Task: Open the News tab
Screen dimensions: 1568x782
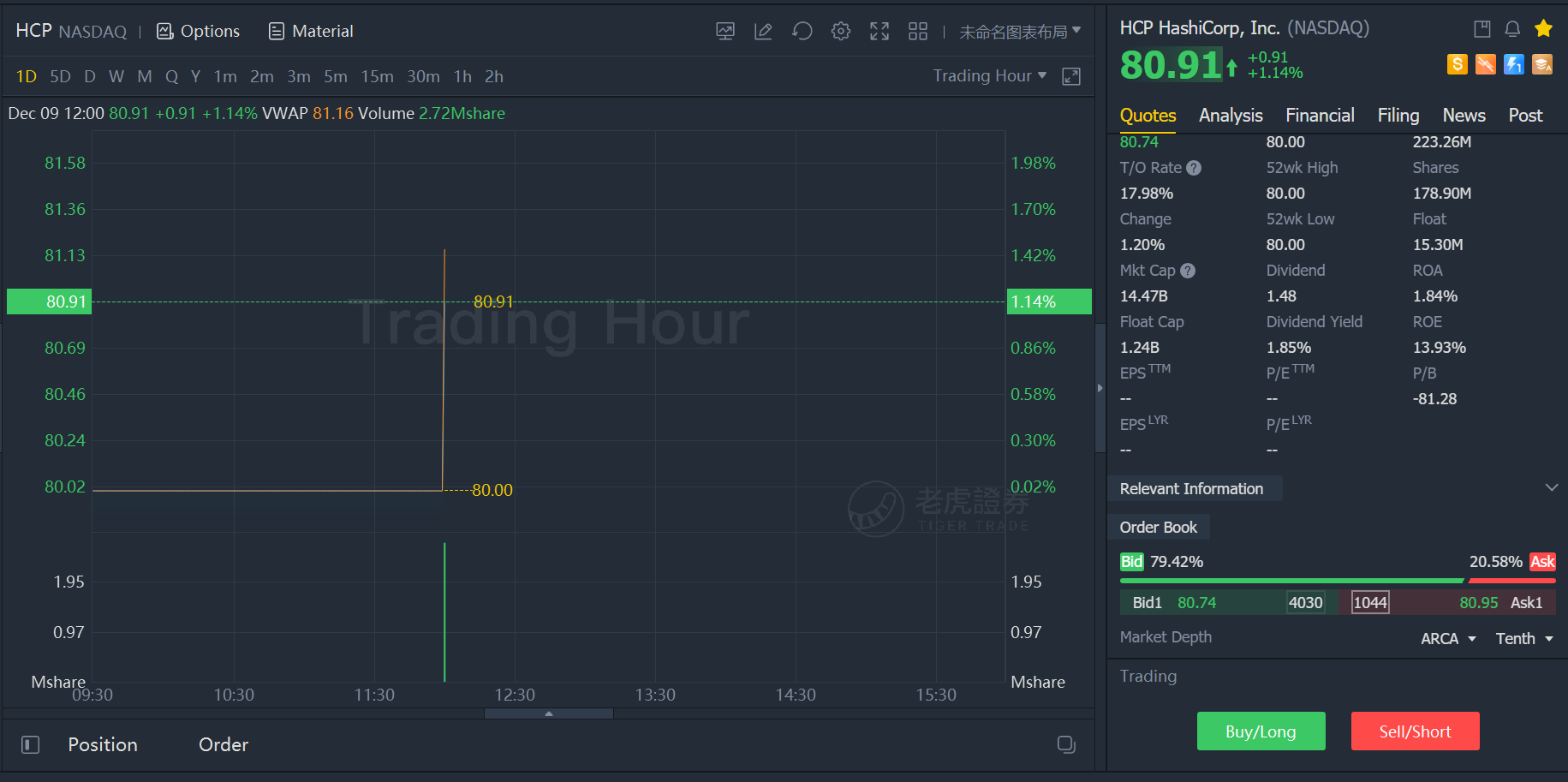Action: point(1464,116)
